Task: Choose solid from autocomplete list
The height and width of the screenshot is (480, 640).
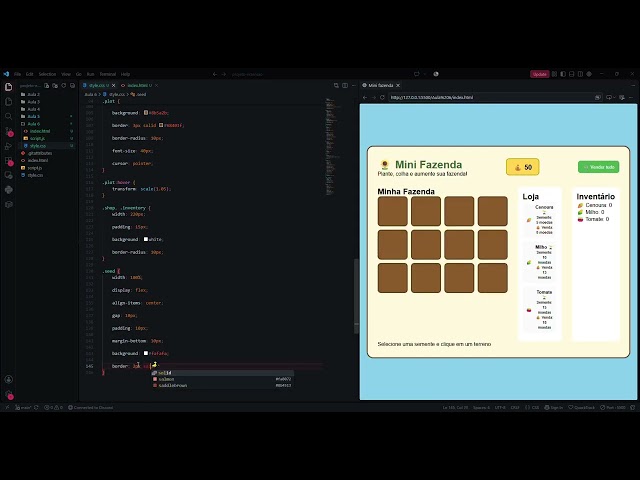Action: [x=222, y=373]
